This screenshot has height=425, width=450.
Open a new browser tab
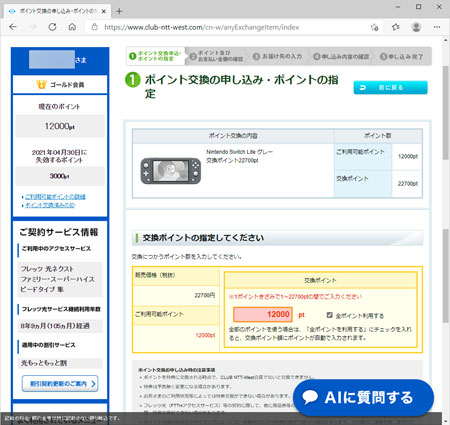tap(119, 11)
